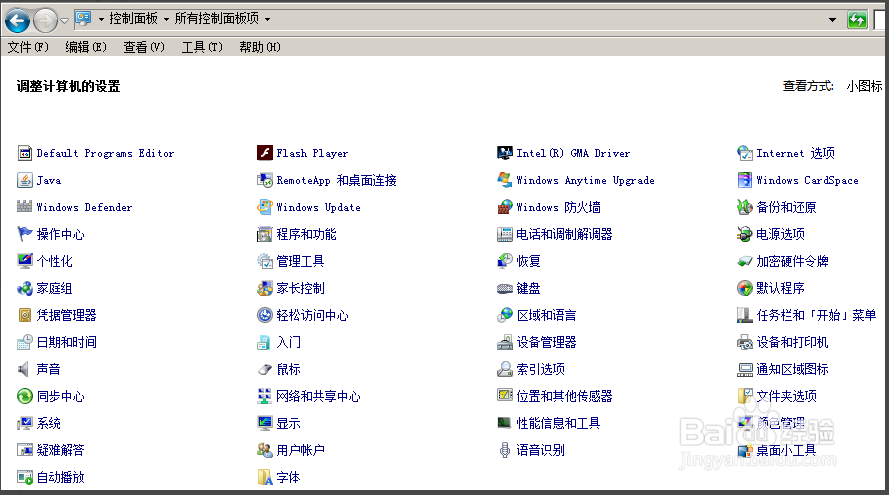
Task: Open the 查看方式 小图标 dropdown
Action: coord(863,87)
